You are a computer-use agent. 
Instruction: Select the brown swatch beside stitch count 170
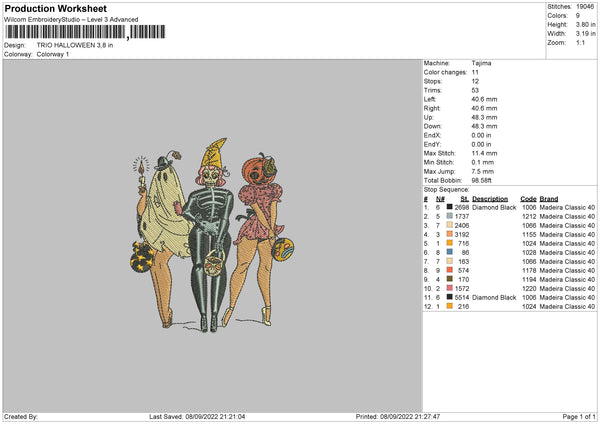point(450,279)
